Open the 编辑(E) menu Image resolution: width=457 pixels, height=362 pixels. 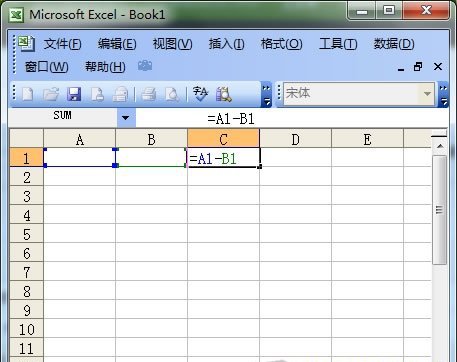point(117,44)
